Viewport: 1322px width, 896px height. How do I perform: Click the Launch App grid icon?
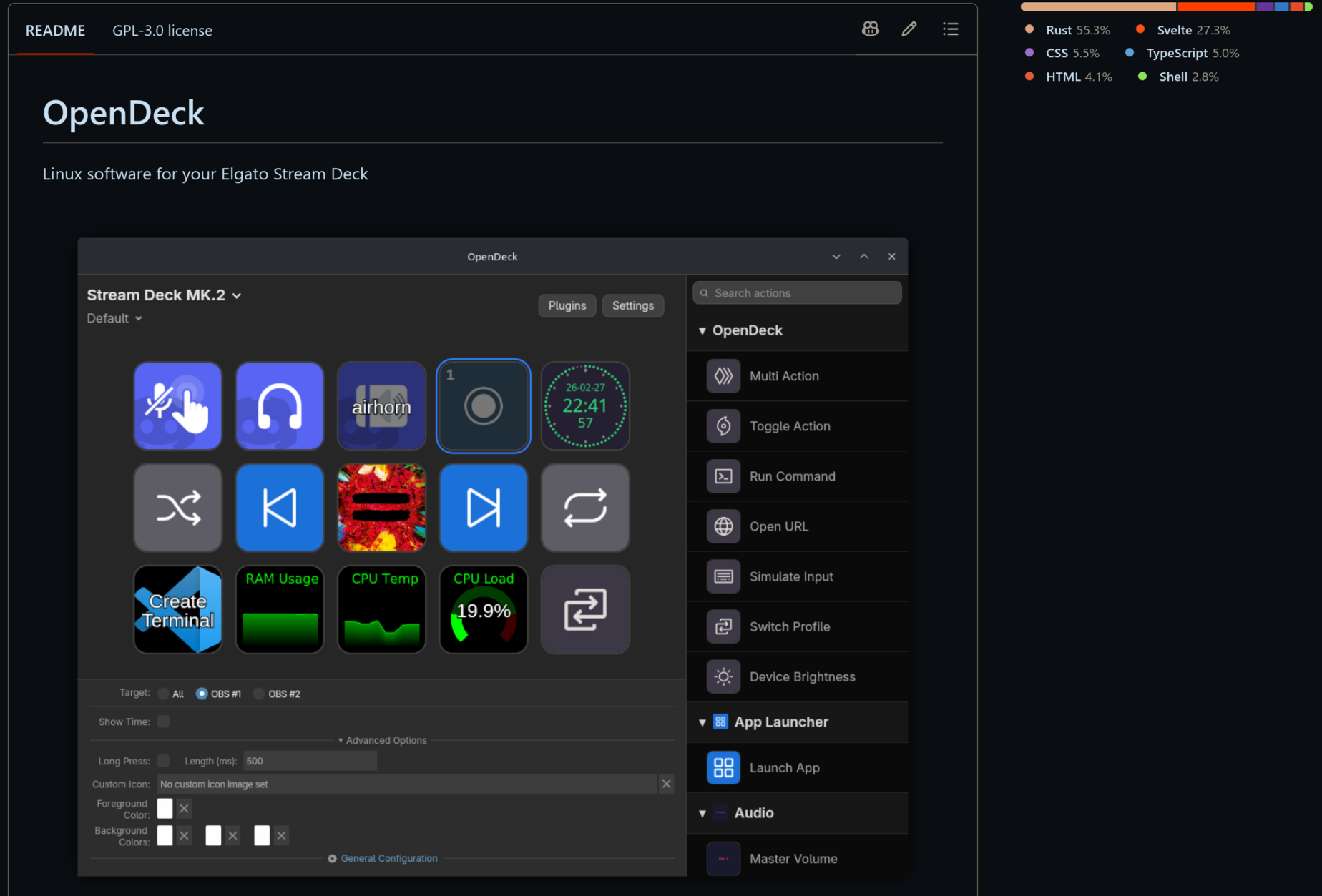pos(723,768)
